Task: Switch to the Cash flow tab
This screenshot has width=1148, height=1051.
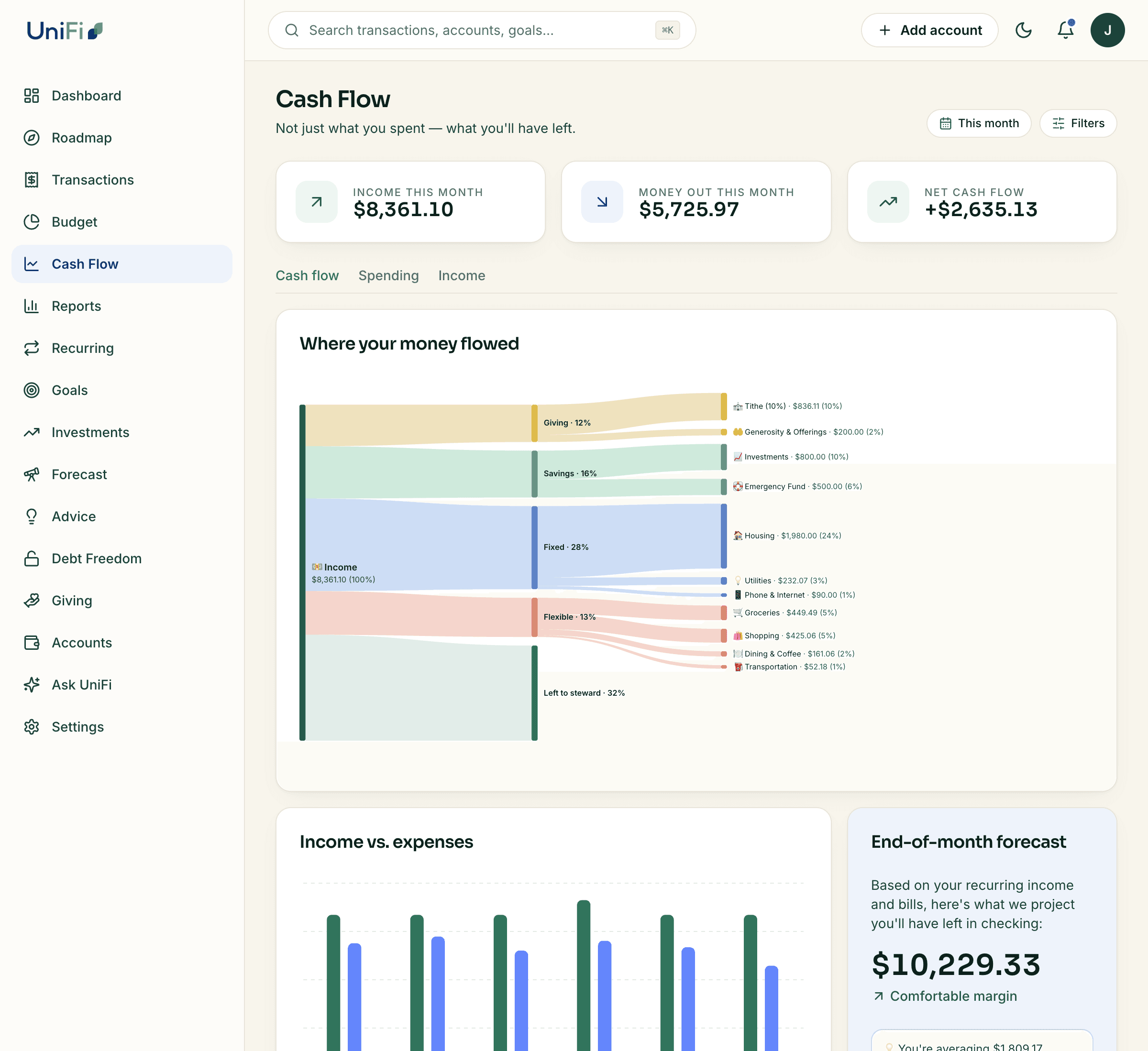Action: [307, 275]
